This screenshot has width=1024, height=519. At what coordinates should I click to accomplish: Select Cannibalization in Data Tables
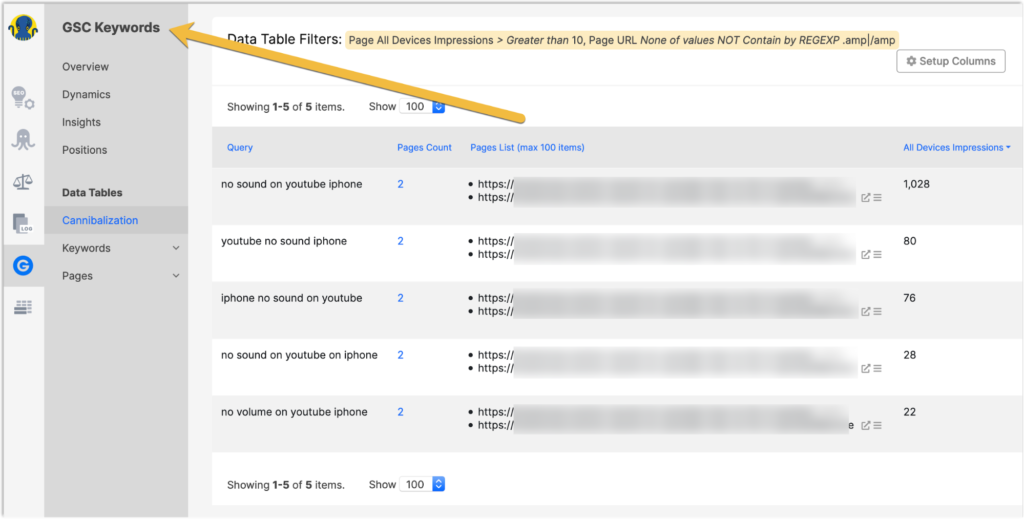tap(100, 220)
